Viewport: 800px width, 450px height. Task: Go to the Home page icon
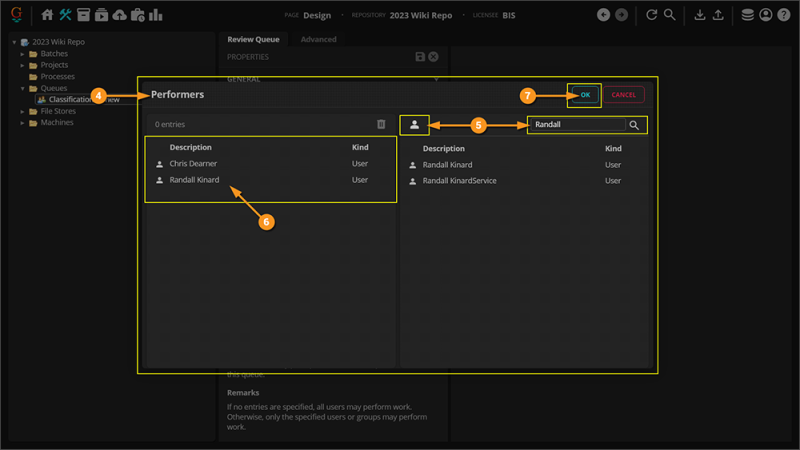click(x=47, y=15)
